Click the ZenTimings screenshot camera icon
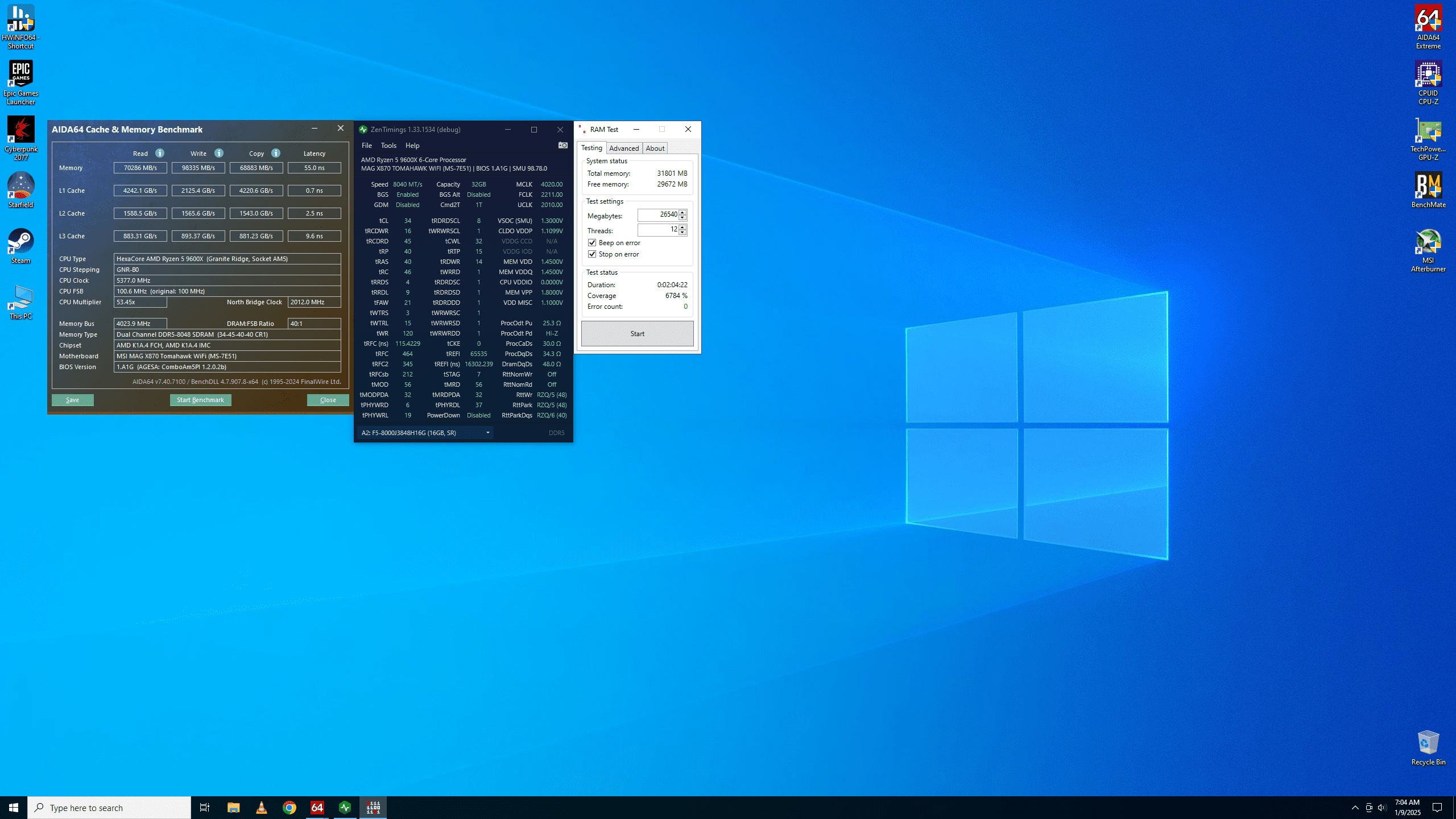Screen dimensions: 1456x819 point(562,146)
